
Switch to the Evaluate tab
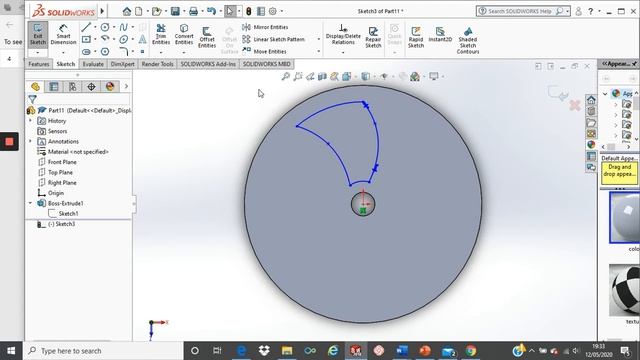pos(93,64)
